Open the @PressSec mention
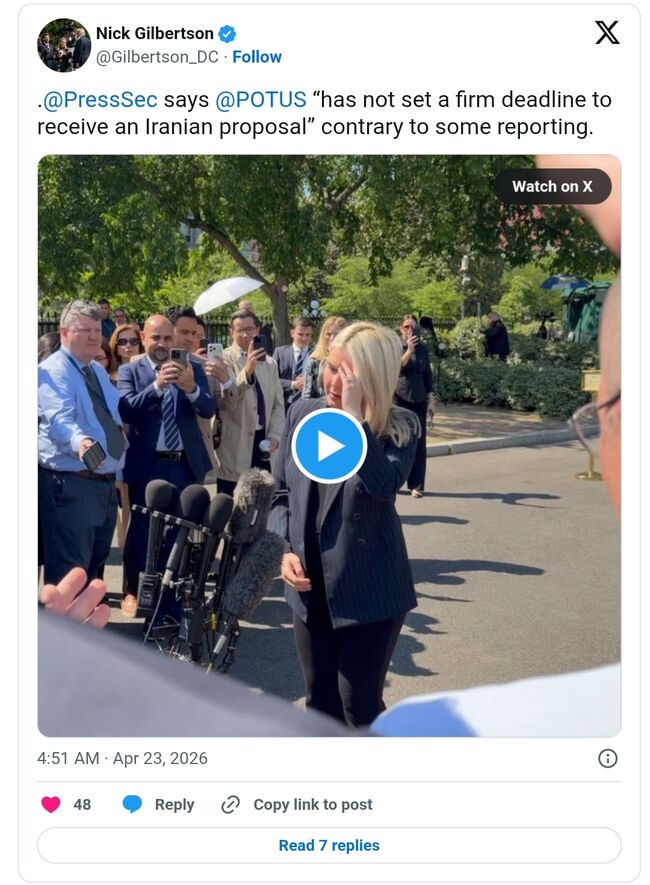Image resolution: width=650 pixels, height=885 pixels. pyautogui.click(x=99, y=99)
